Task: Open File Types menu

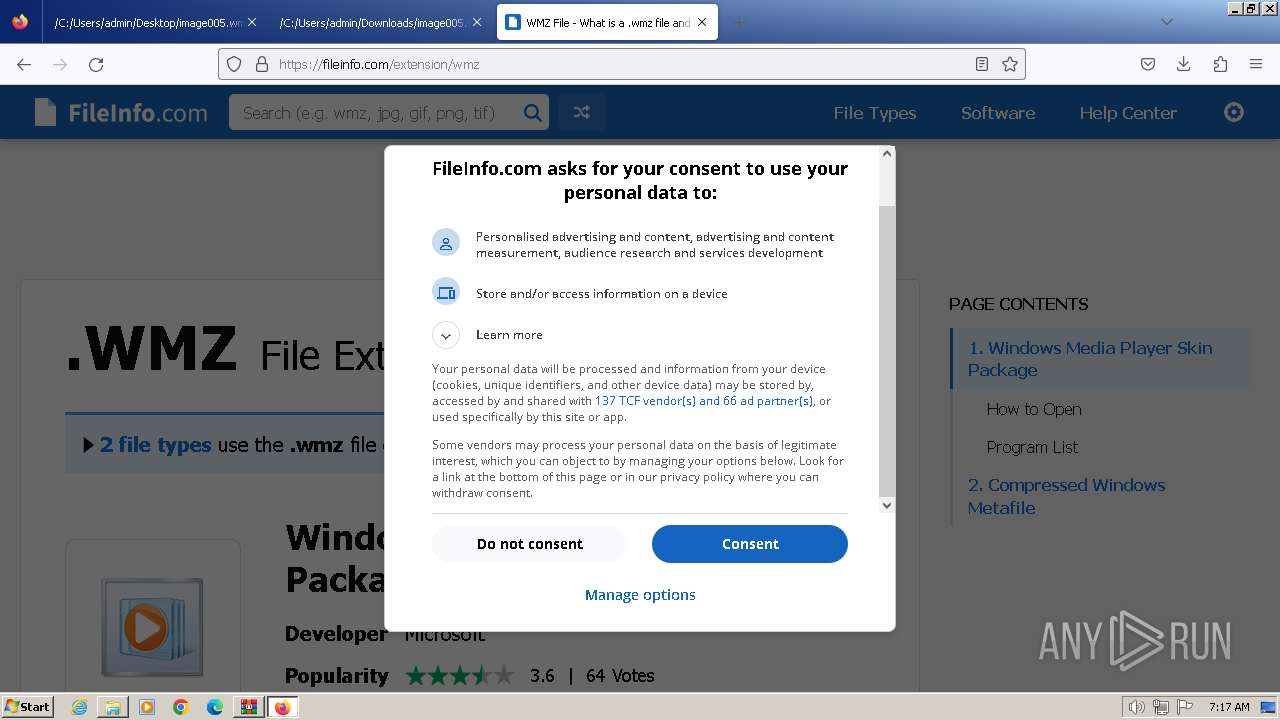Action: point(875,113)
